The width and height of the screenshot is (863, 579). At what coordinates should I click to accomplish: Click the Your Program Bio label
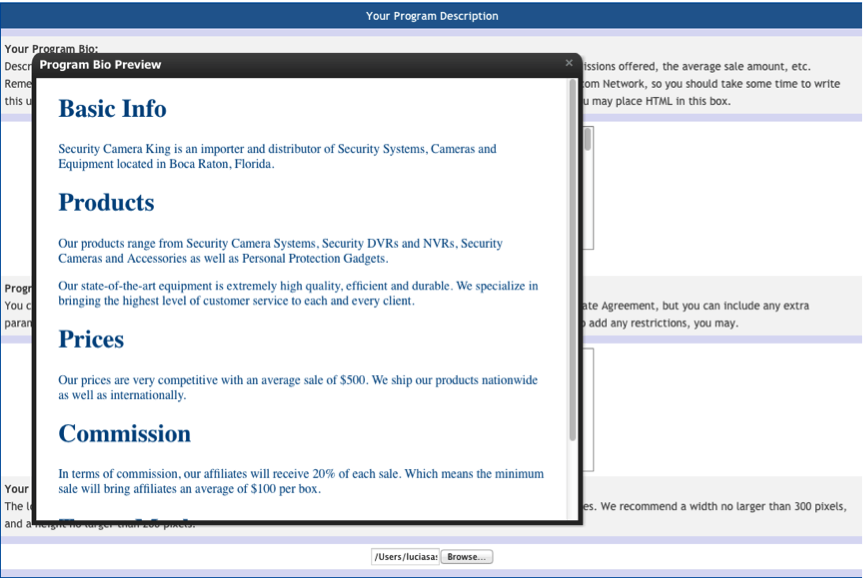(x=51, y=48)
